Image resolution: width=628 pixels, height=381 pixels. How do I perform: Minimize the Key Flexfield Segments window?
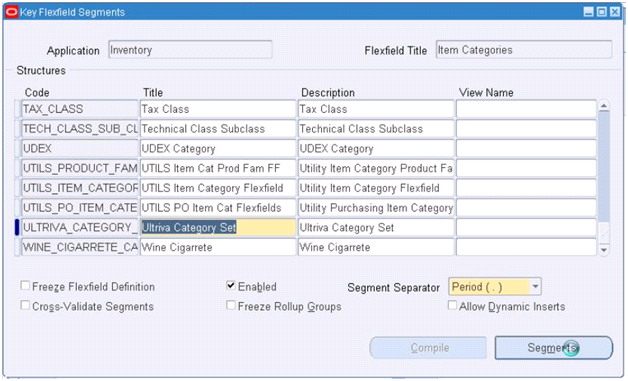tap(589, 12)
